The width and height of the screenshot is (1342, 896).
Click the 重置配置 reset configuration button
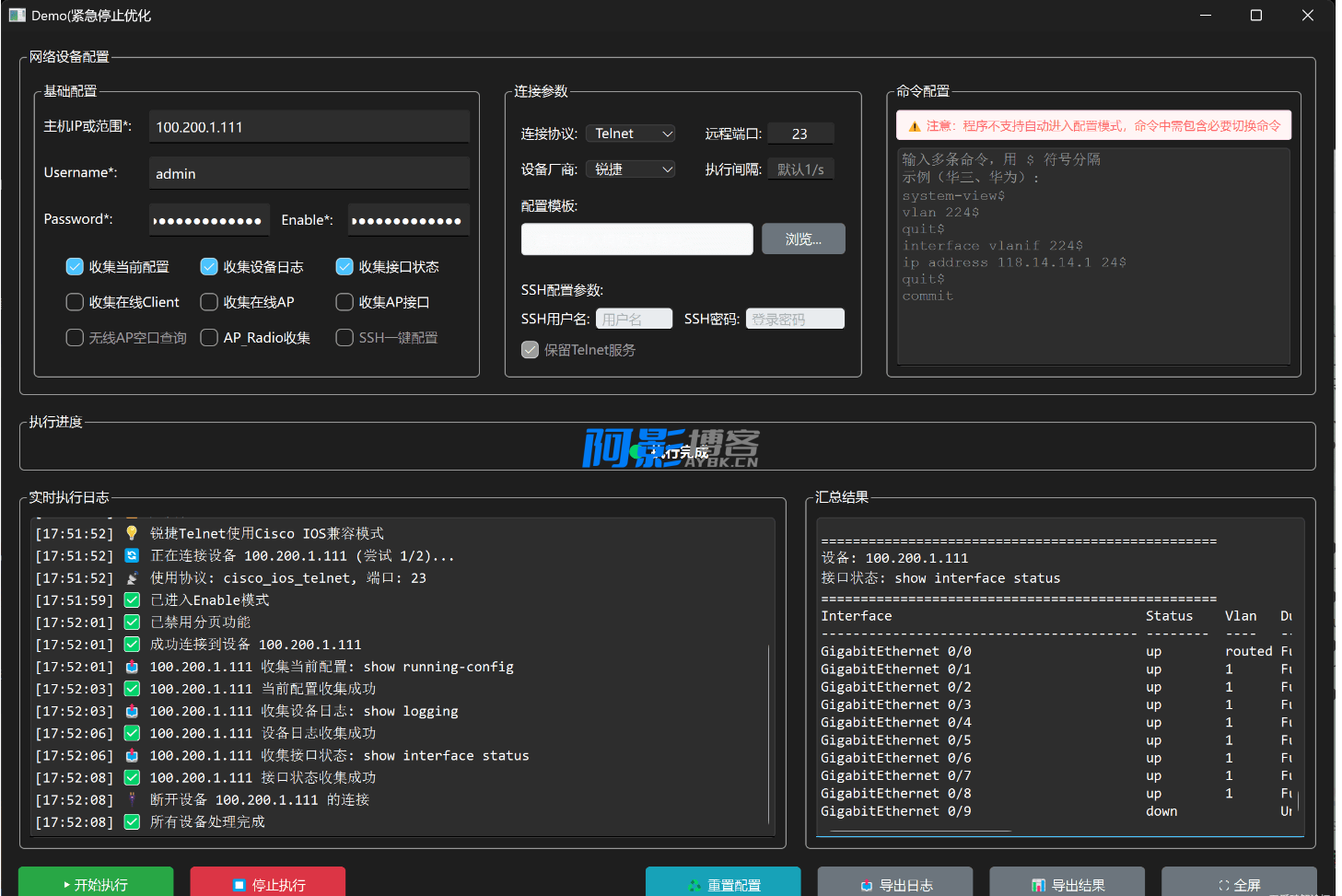click(723, 882)
